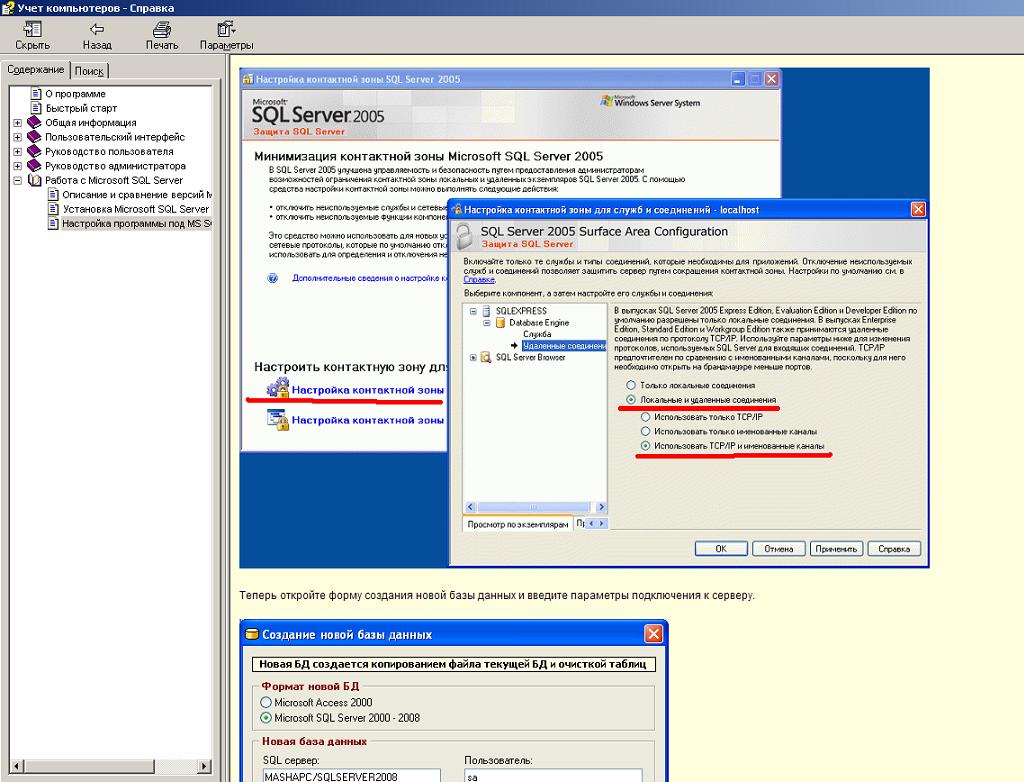Expand the Пользовательский интерфейс tree node
Viewport: 1024px width, 782px height.
(18, 138)
